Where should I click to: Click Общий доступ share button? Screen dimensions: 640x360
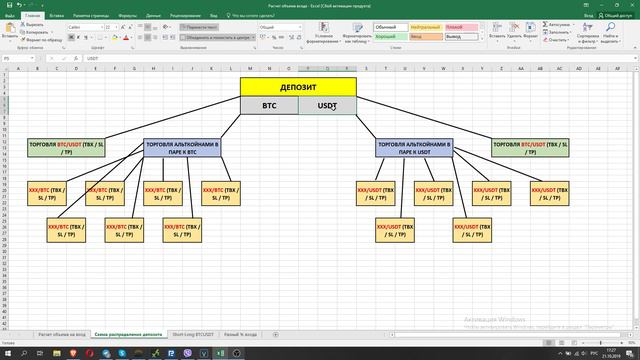[x=615, y=16]
